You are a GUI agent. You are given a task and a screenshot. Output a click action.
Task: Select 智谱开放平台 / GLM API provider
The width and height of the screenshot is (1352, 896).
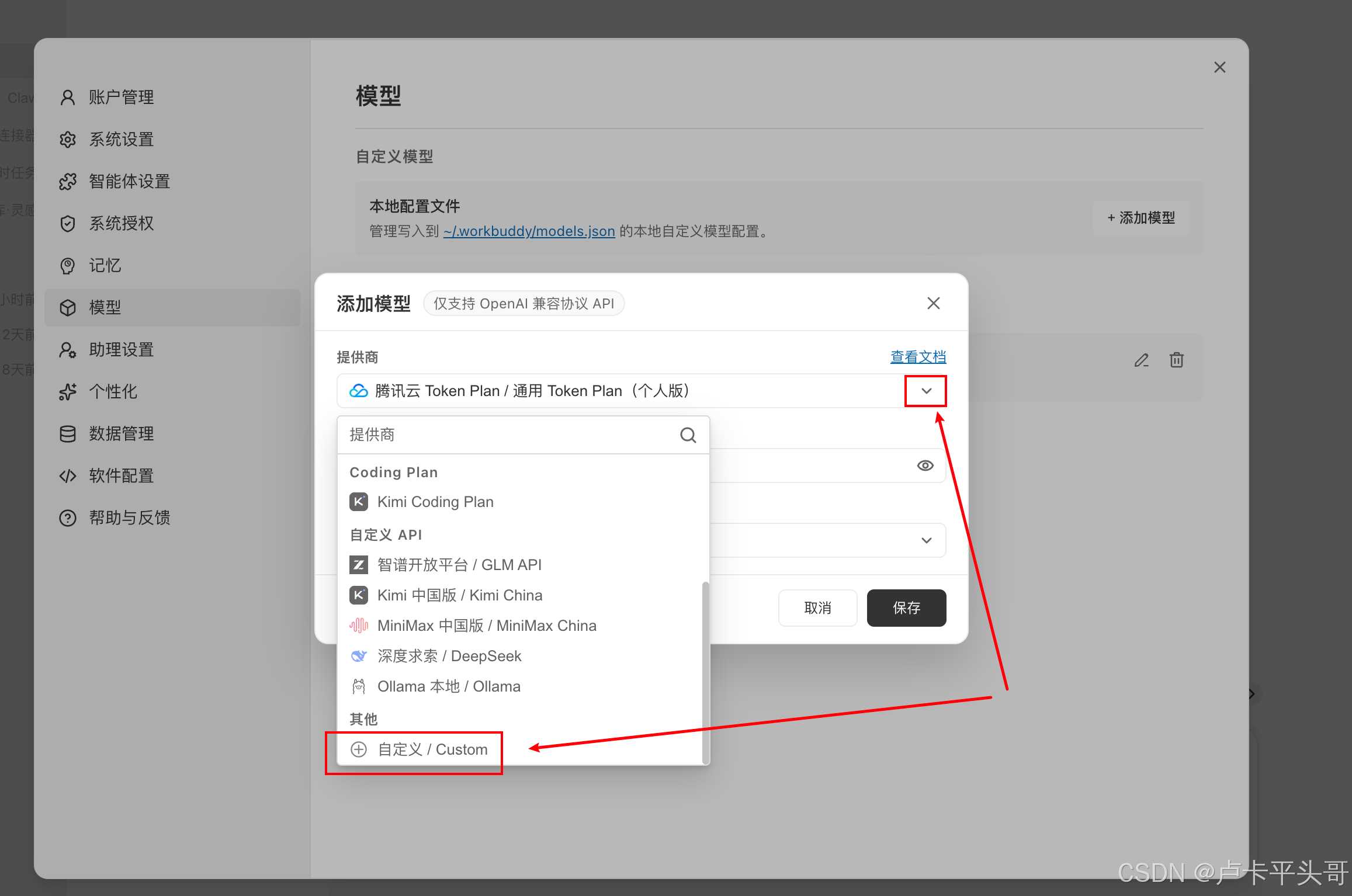coord(519,565)
